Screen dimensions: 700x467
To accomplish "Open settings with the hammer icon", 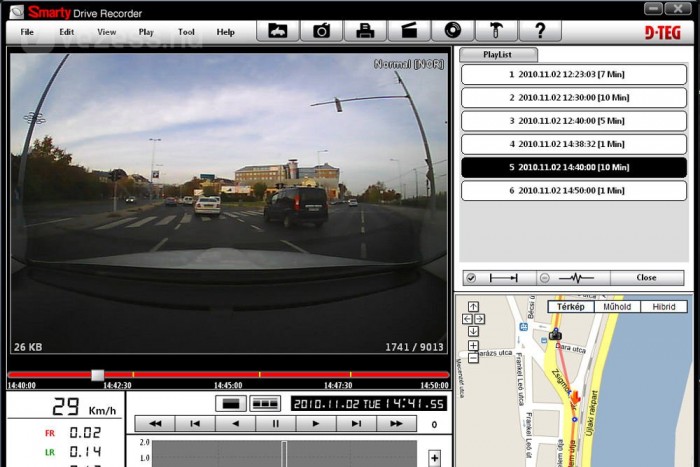I will click(496, 31).
